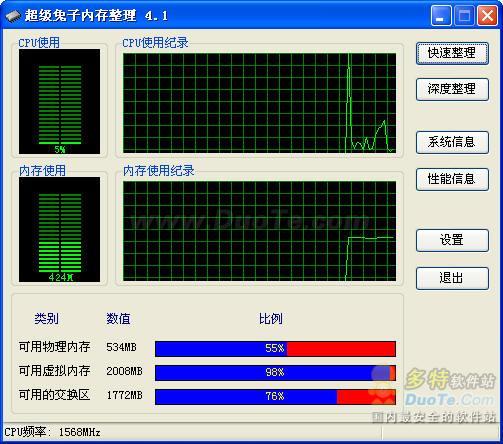Click the 98% available virtual memory bar
Viewport: 503px width, 444px height.
pyautogui.click(x=275, y=373)
